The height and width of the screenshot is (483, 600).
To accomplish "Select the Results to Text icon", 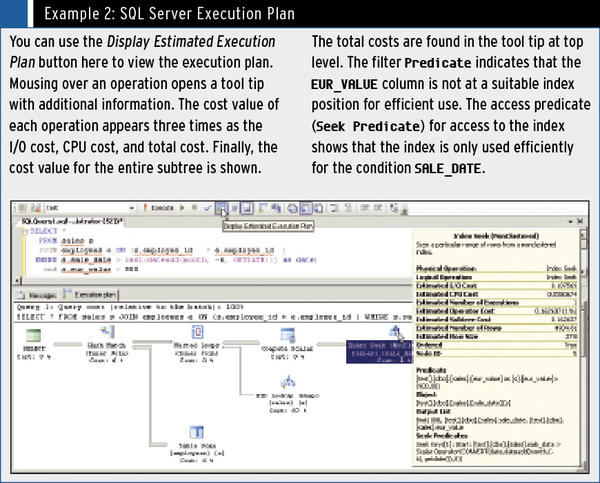I will click(x=292, y=208).
